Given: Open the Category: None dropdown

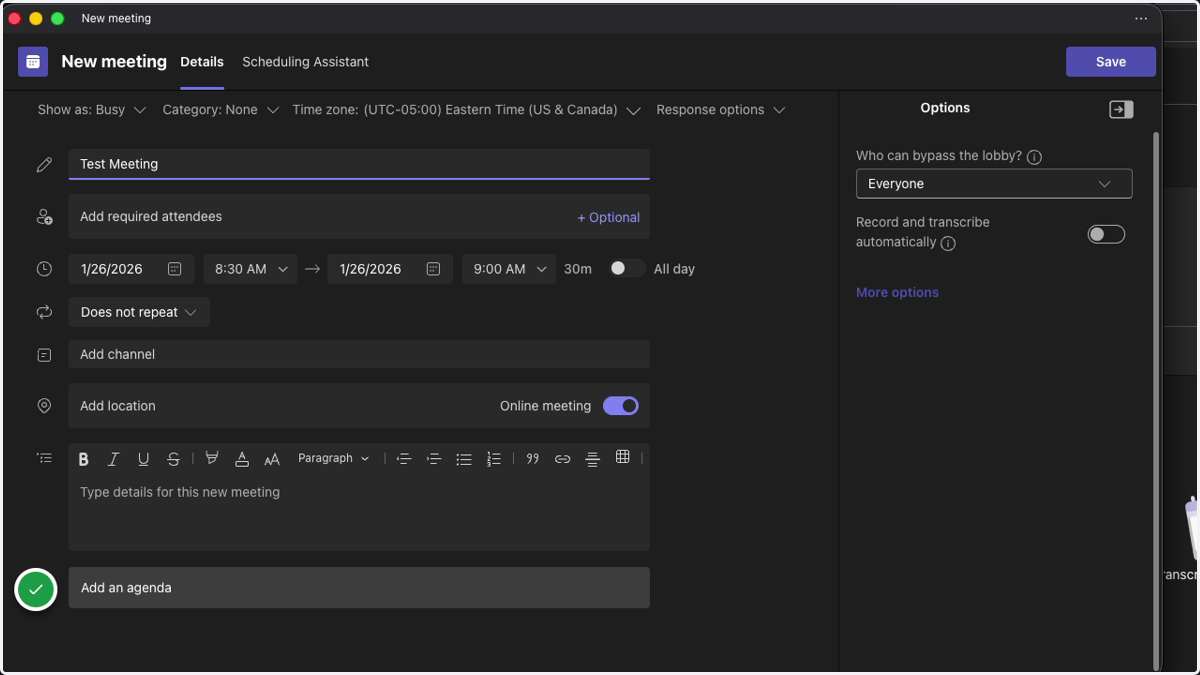Looking at the screenshot, I should 221,110.
